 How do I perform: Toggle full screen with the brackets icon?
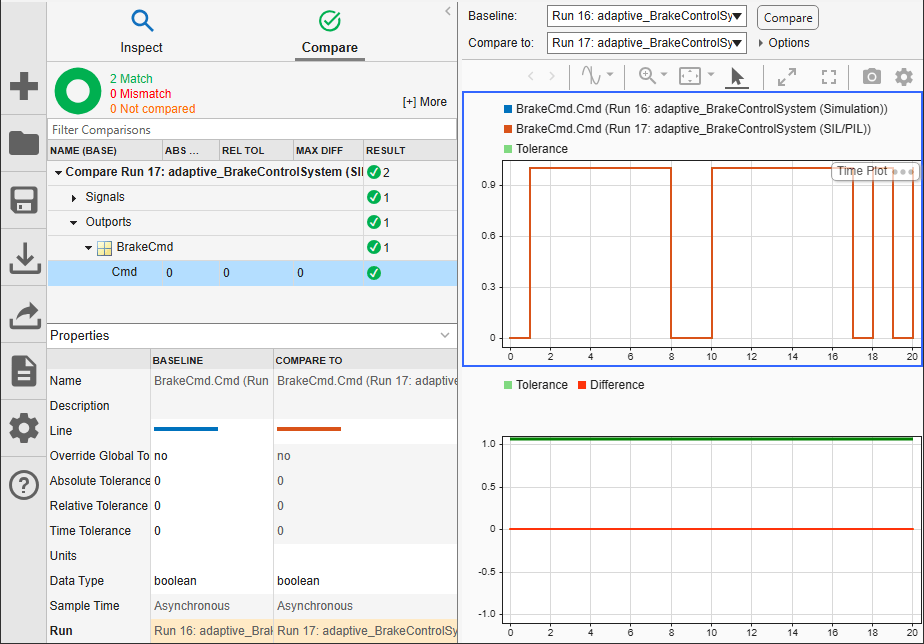tap(829, 77)
